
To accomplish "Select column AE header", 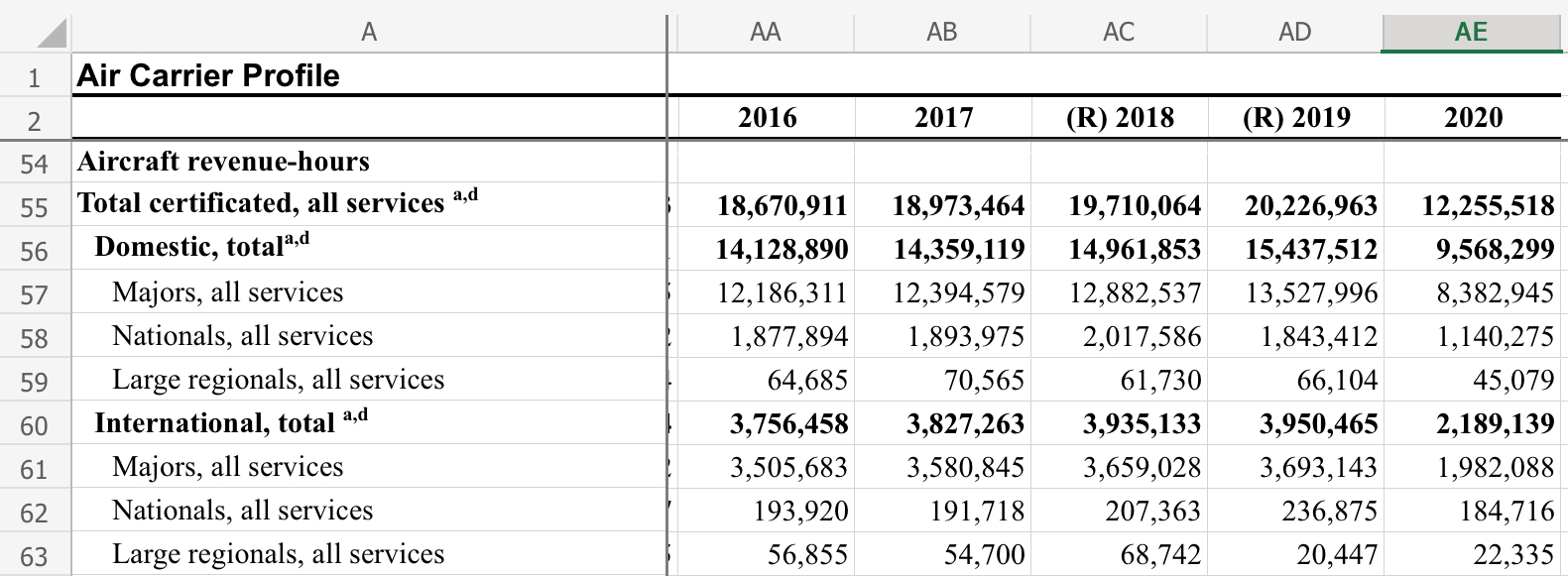I will [1472, 33].
